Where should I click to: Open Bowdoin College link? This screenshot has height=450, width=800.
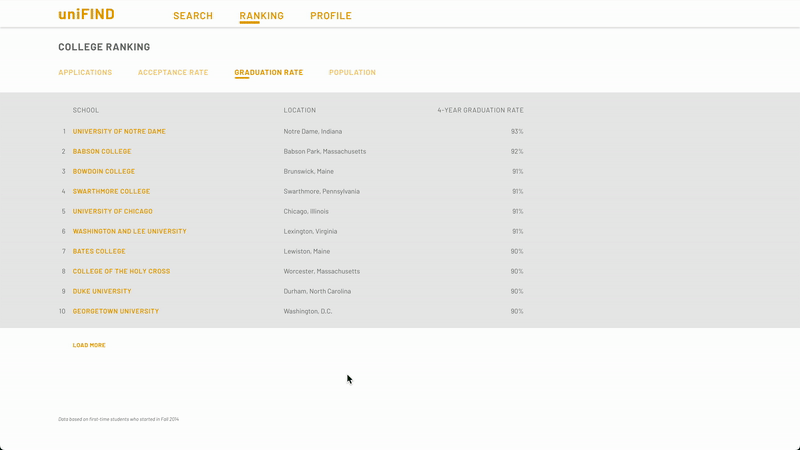pos(104,171)
